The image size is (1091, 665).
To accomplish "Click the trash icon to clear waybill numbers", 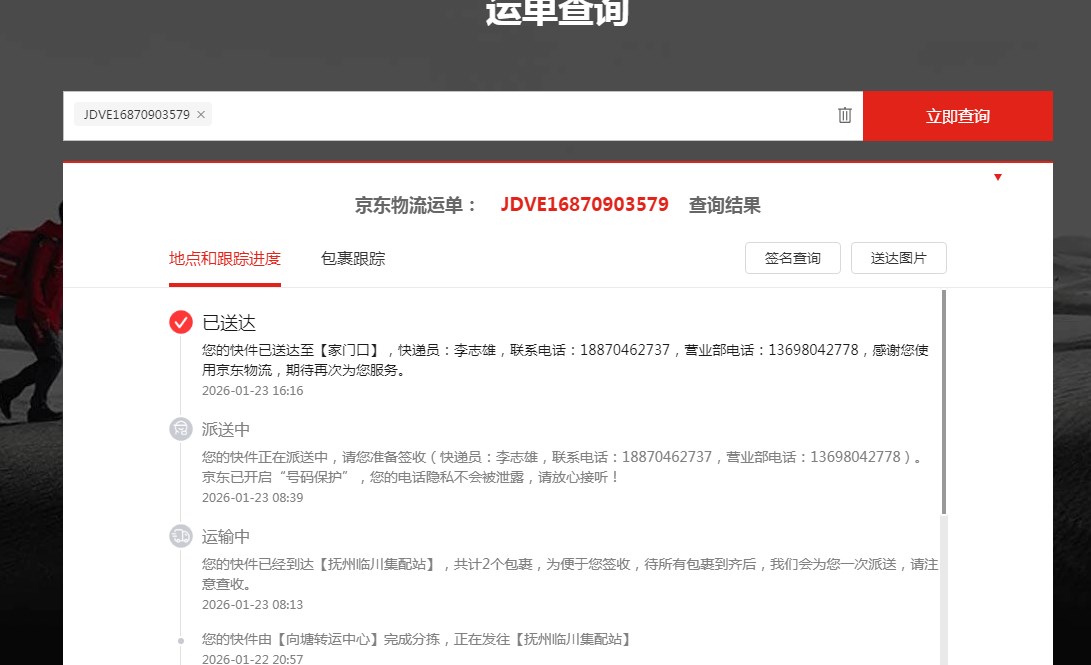I will click(x=845, y=115).
